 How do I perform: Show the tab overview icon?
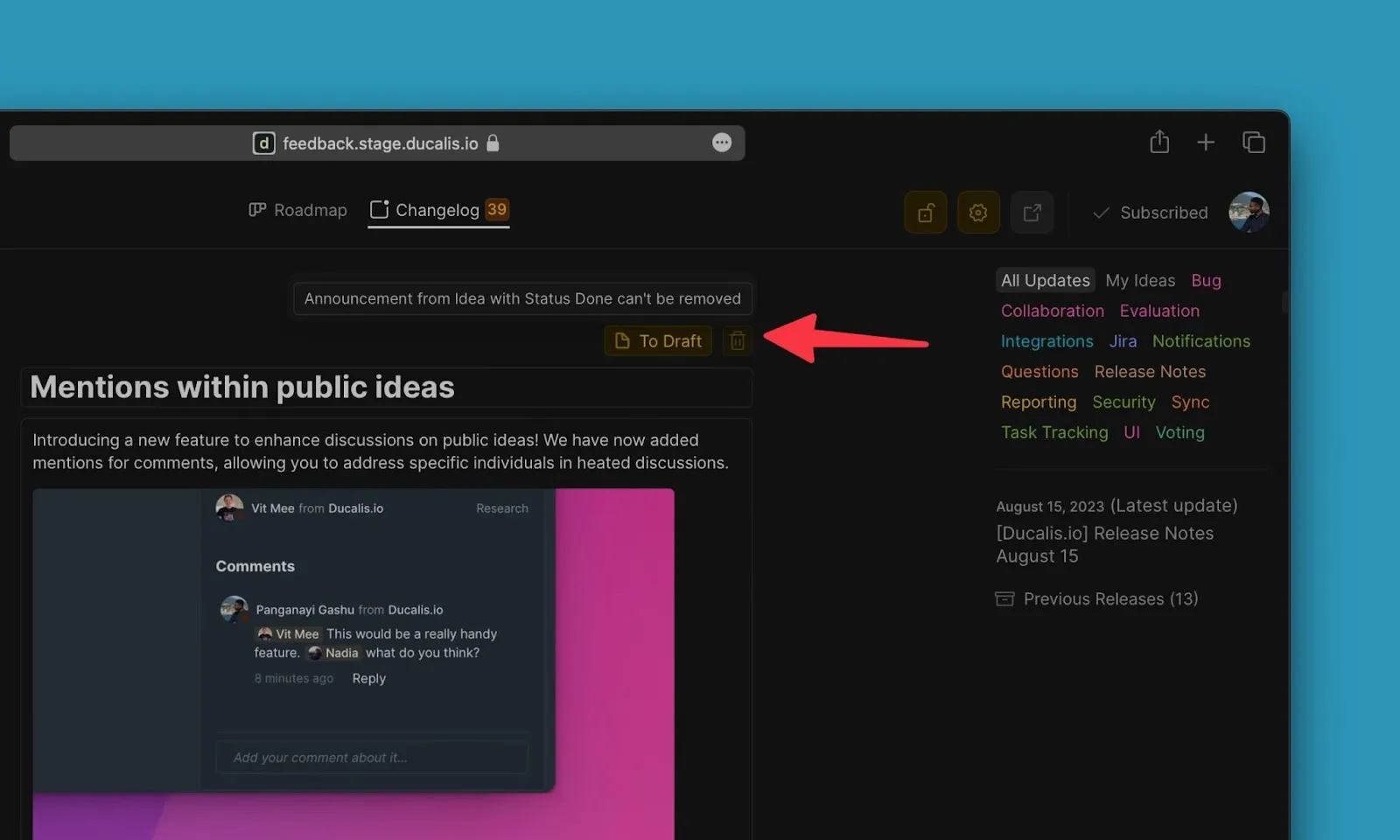(1253, 142)
